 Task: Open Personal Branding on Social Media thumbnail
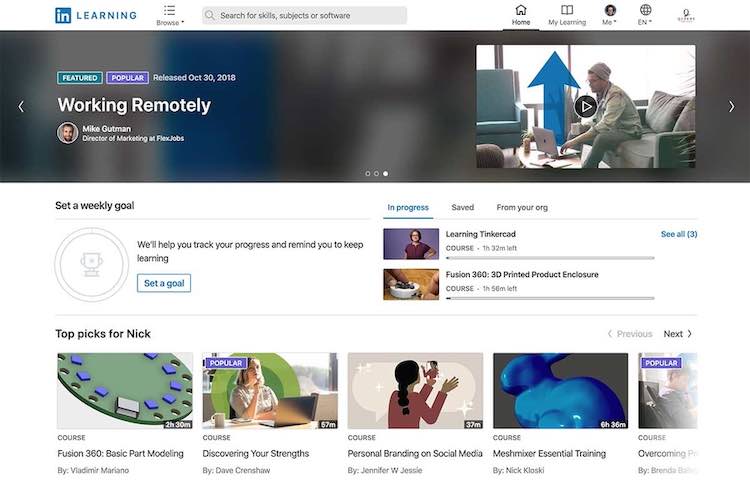[415, 390]
